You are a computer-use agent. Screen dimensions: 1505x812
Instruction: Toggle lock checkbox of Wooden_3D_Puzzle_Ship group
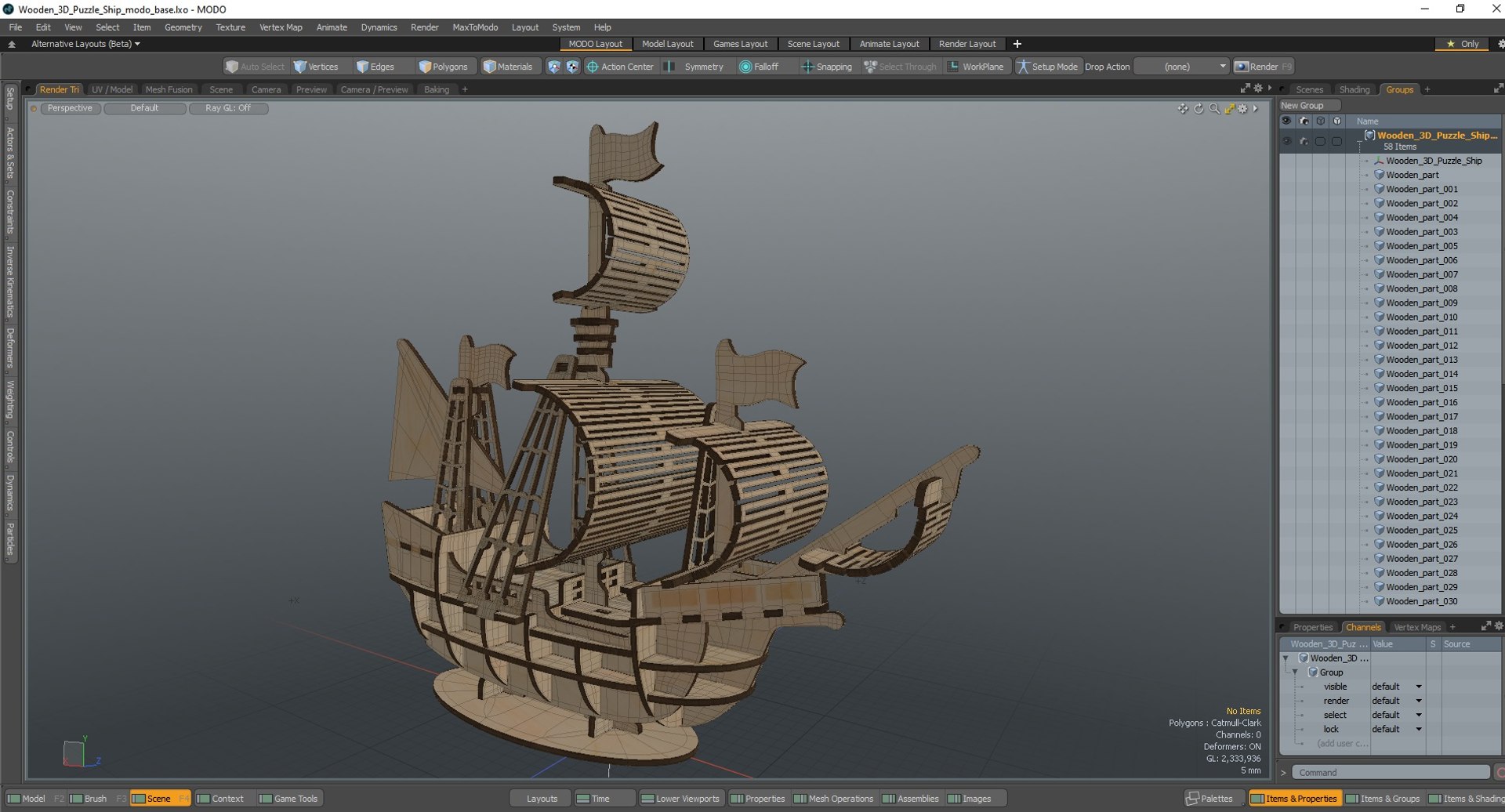click(x=1337, y=141)
